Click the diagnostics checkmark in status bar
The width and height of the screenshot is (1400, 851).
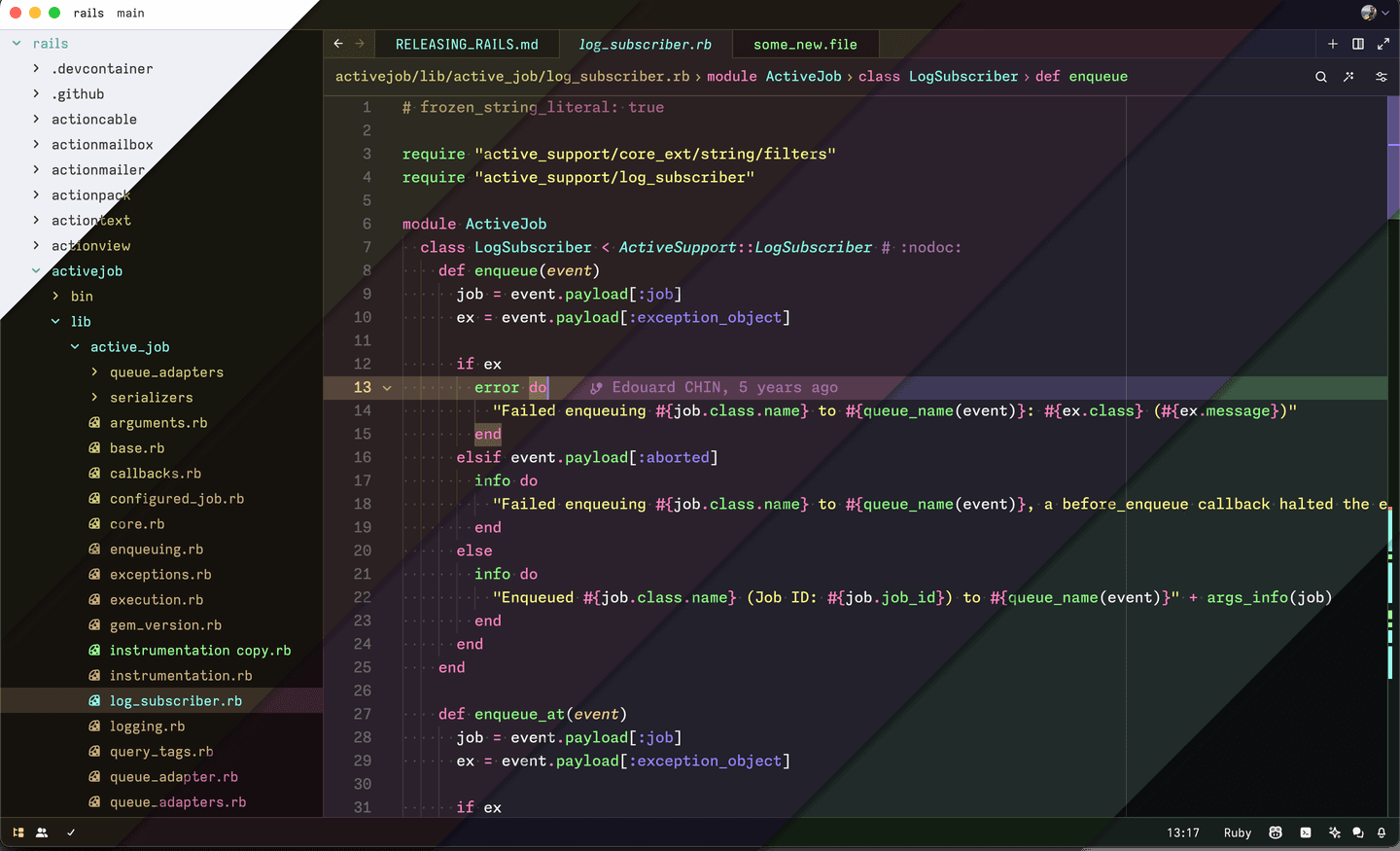pyautogui.click(x=71, y=833)
